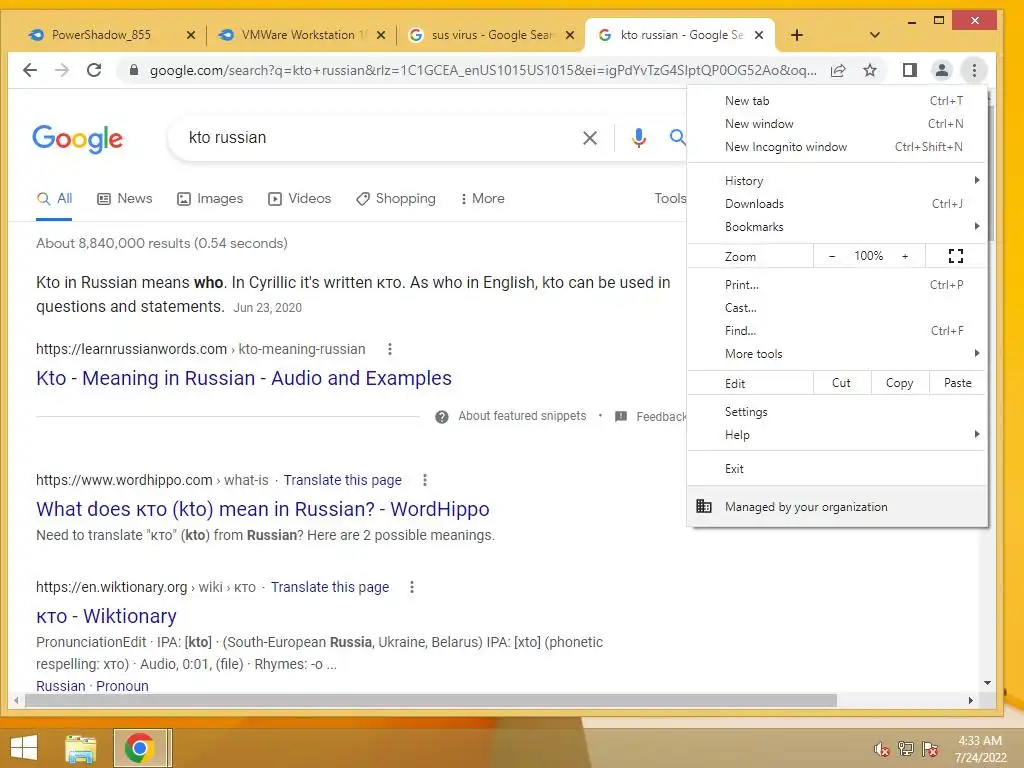This screenshot has height=768, width=1024.
Task: Select the Images search filter
Action: point(210,199)
